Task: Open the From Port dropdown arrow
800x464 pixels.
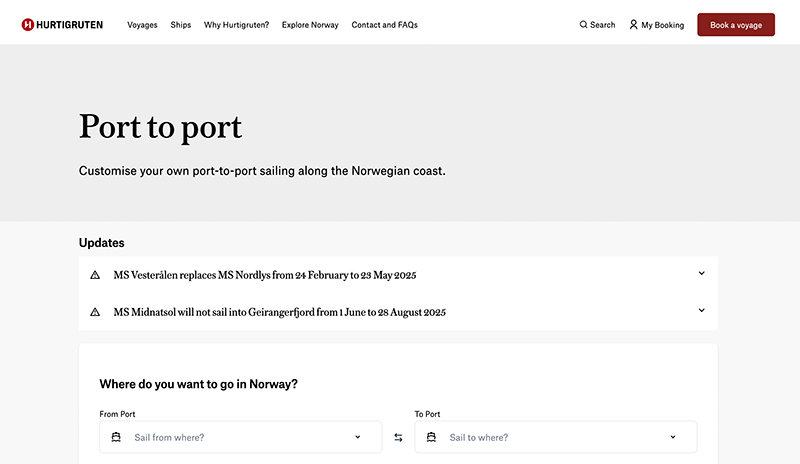Action: click(358, 437)
